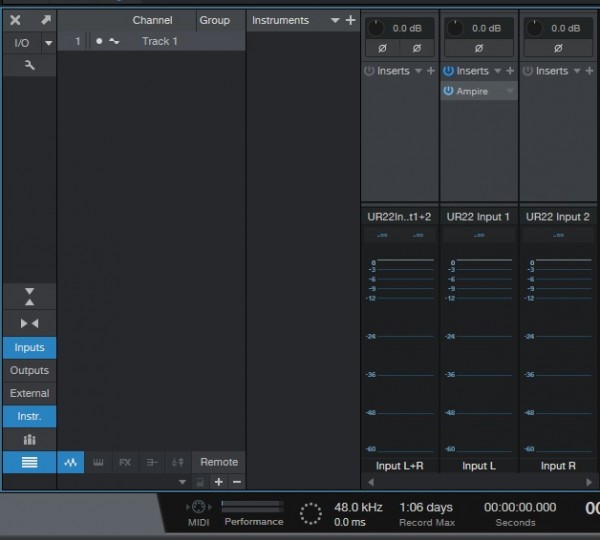The height and width of the screenshot is (540, 600).
Task: Click the Remote button
Action: pyautogui.click(x=218, y=462)
